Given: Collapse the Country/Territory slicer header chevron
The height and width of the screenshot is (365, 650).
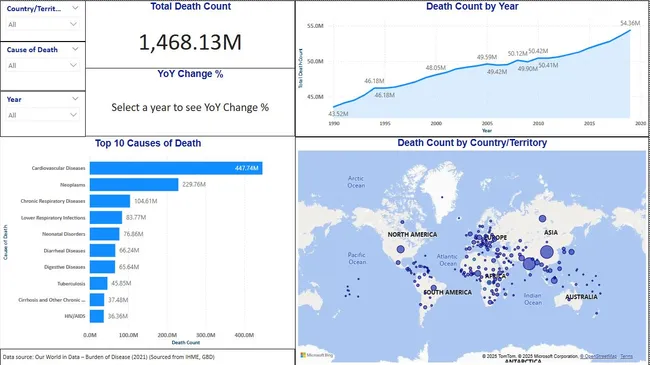Looking at the screenshot, I should coord(75,8).
